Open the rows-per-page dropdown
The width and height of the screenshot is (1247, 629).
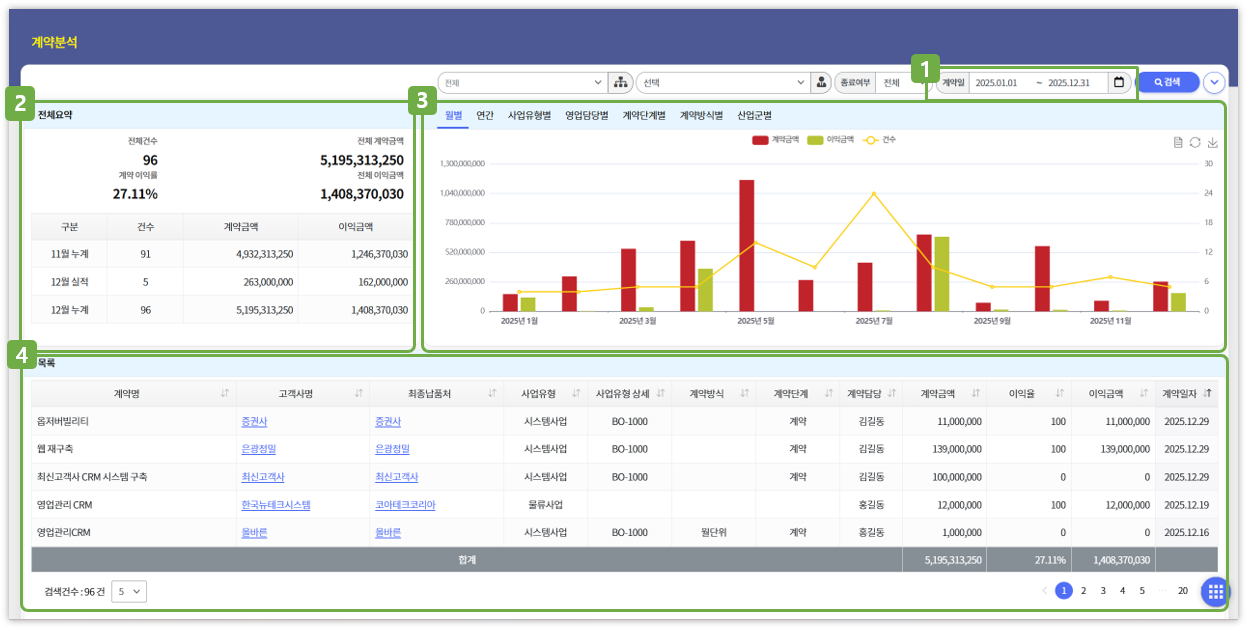tap(129, 591)
